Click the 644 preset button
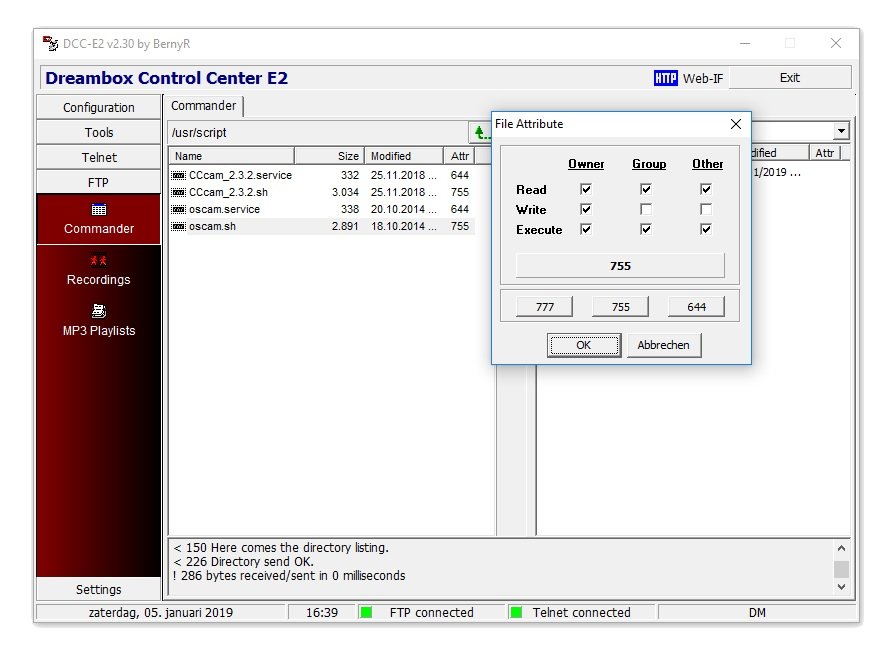882x653 pixels. click(696, 307)
